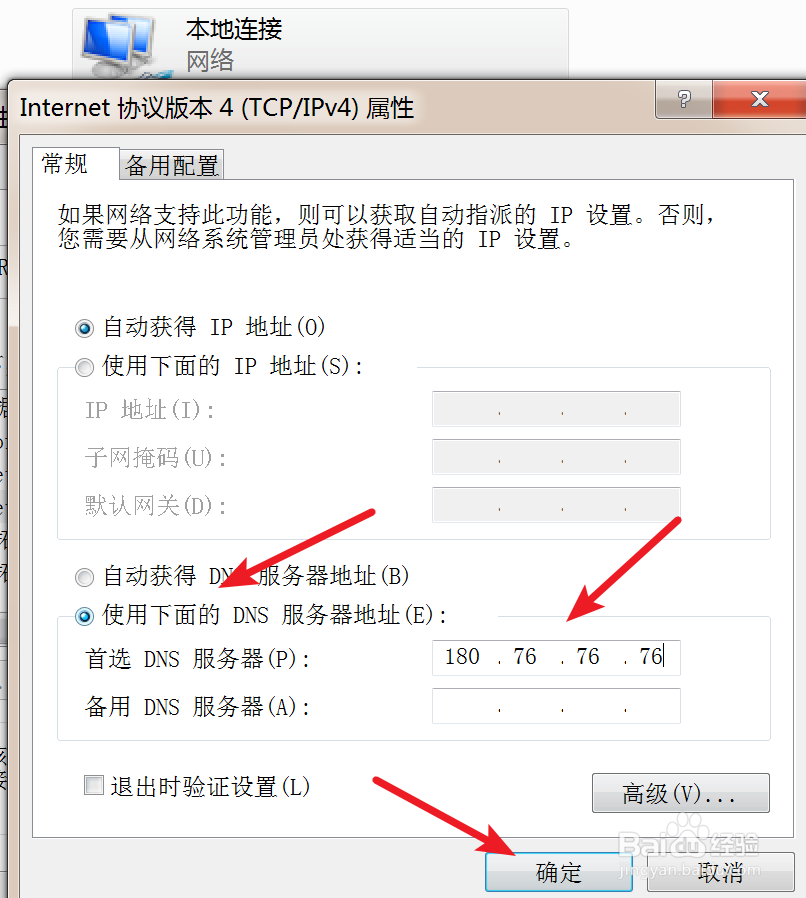Screen dimensions: 806x898
Task: Select 使用下面的 DNS 服务器地址 radio button
Action: point(84,616)
